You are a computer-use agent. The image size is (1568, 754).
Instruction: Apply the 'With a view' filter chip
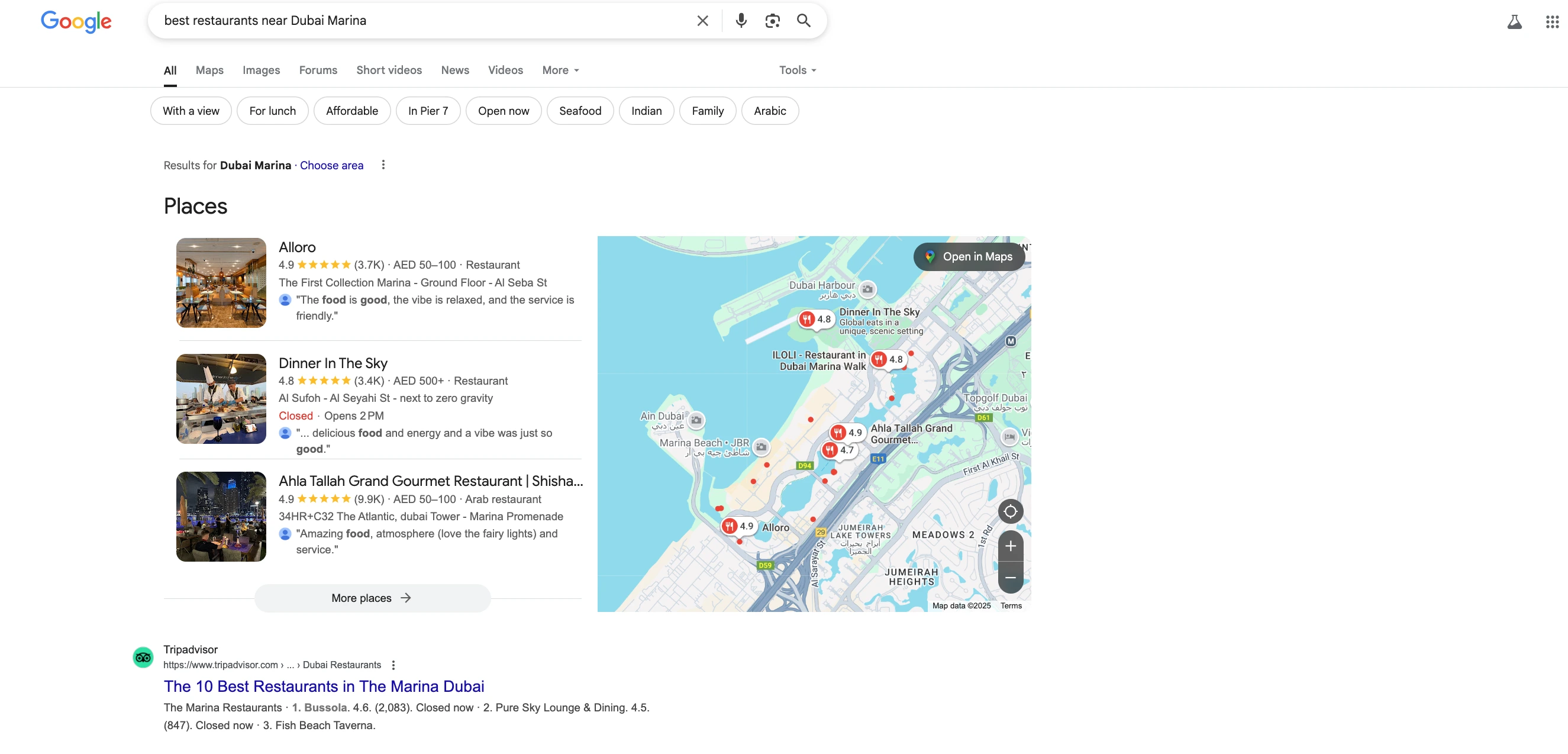191,111
